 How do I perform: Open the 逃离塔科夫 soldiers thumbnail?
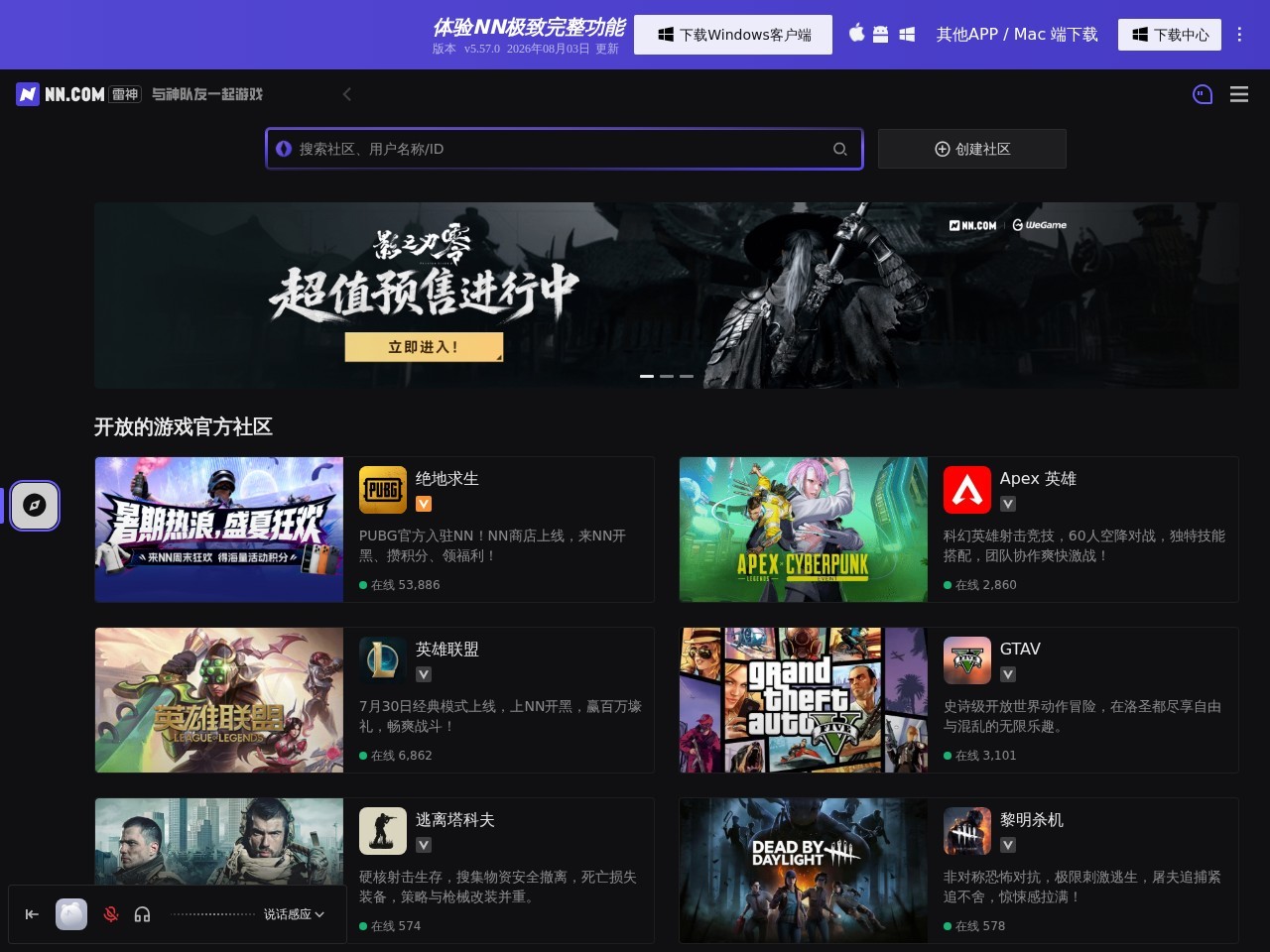(219, 841)
